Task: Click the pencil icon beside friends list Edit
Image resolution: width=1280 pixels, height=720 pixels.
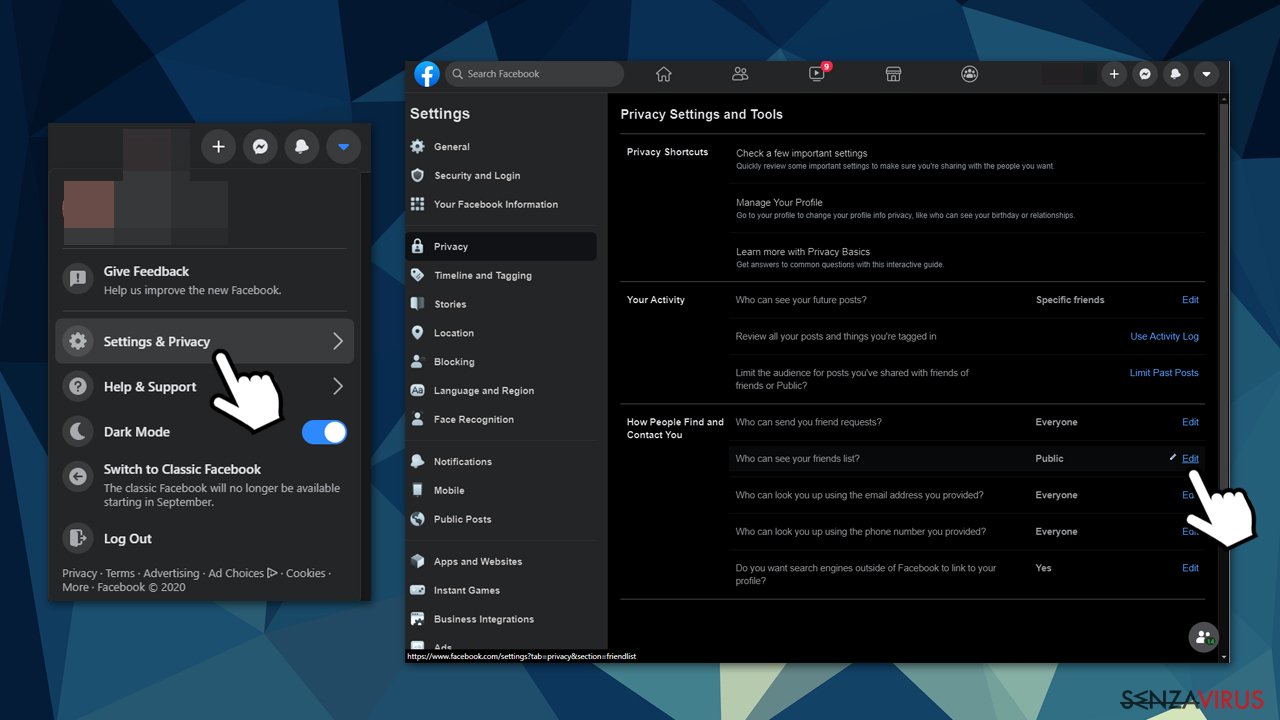Action: 1173,458
